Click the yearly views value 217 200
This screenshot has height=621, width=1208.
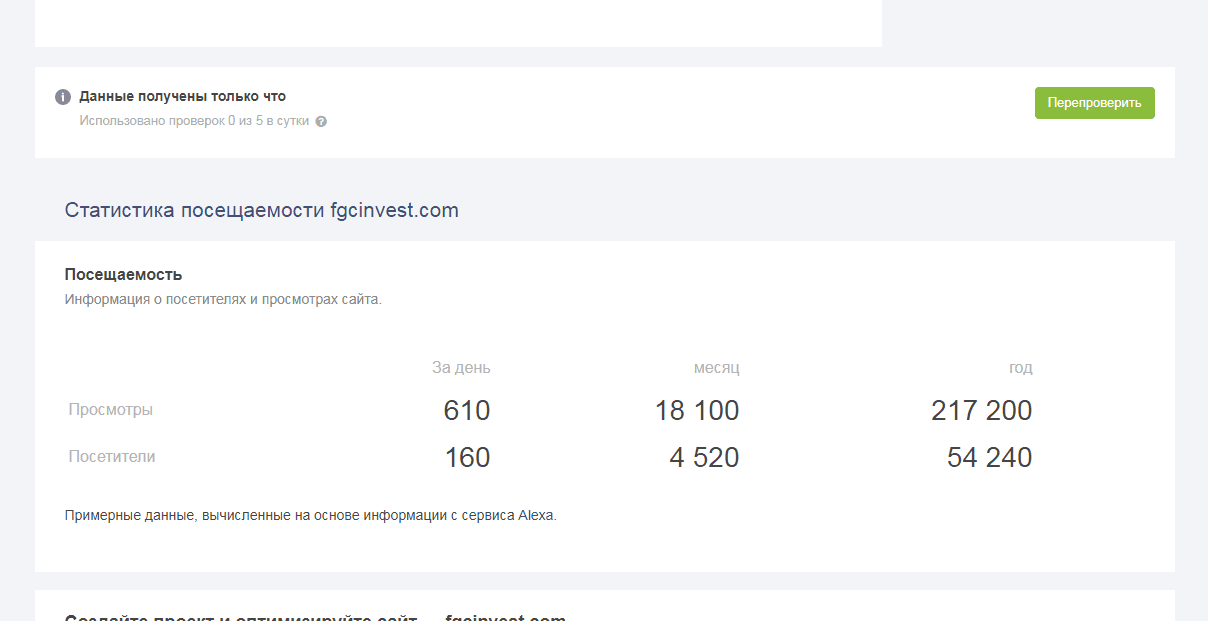tap(981, 411)
